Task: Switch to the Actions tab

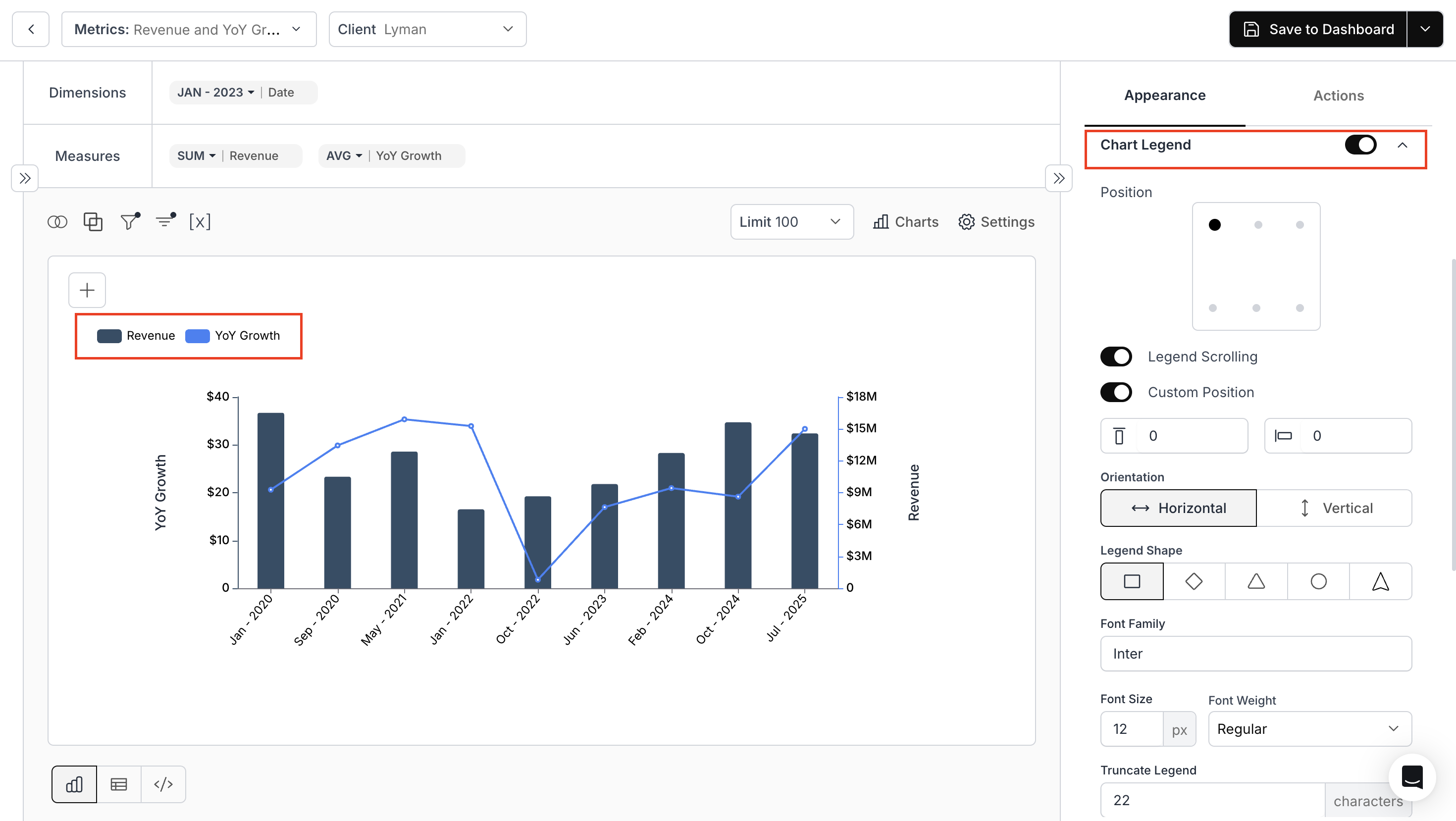Action: 1338,96
